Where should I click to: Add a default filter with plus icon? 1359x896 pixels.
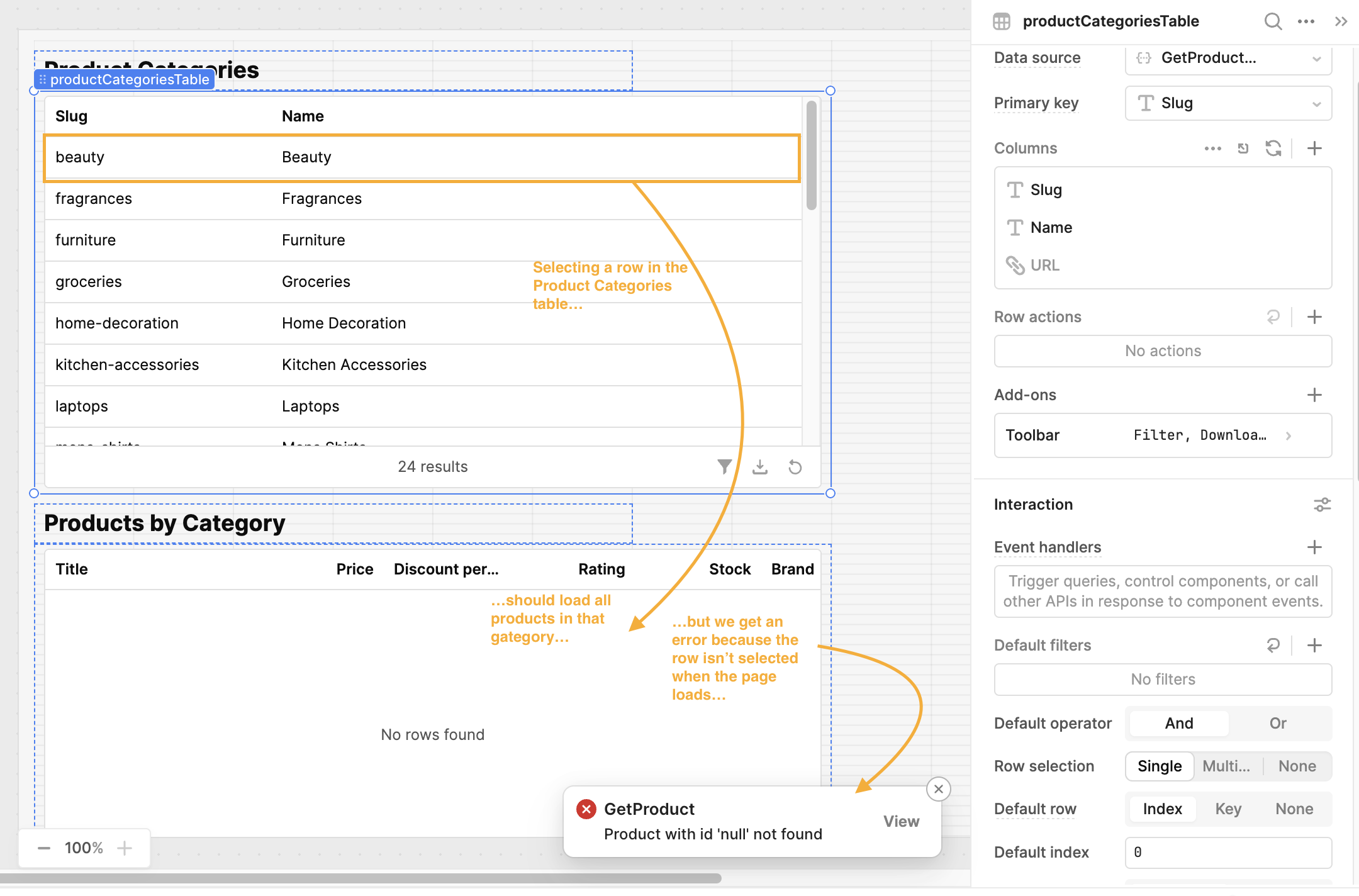click(x=1314, y=646)
